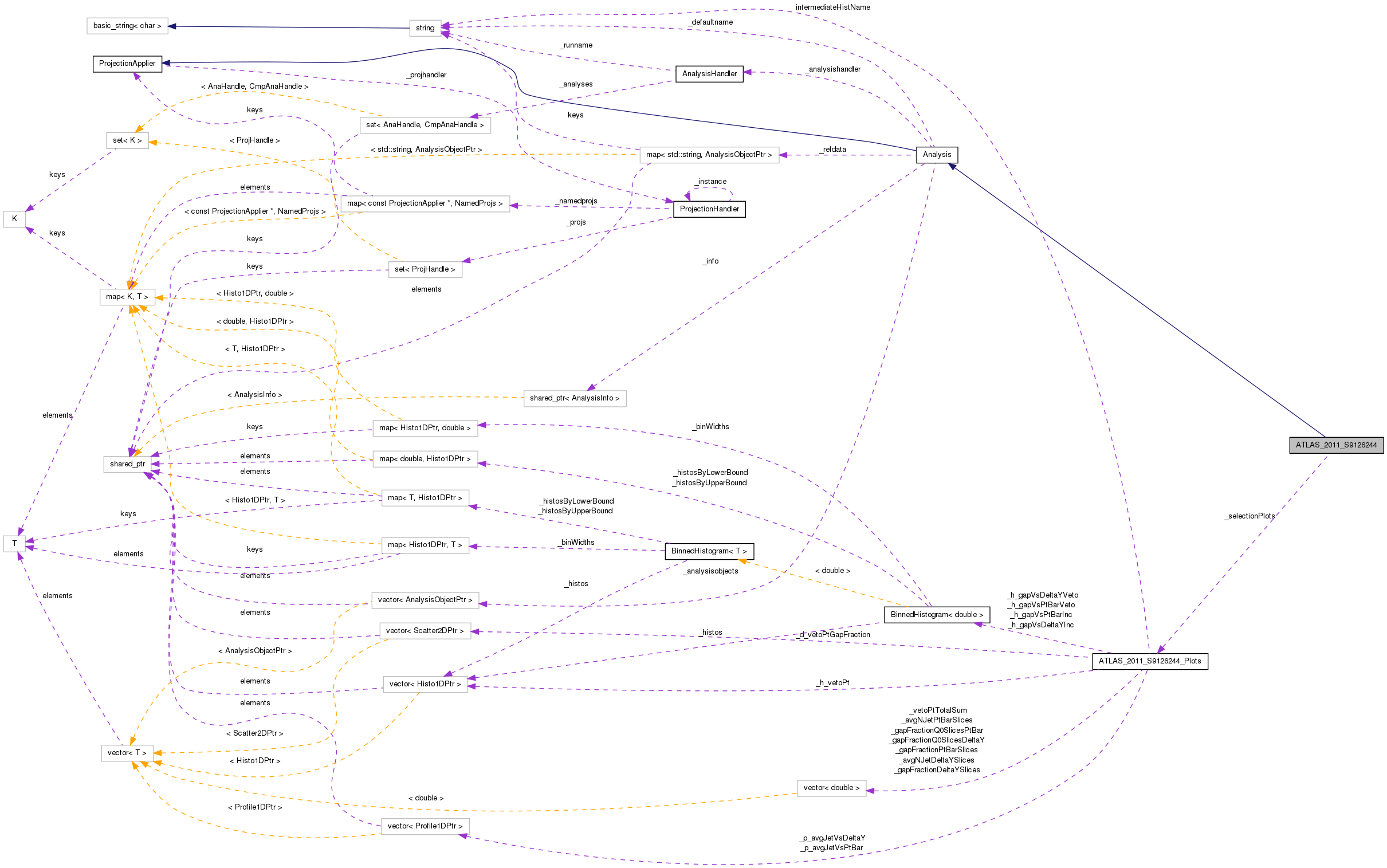The width and height of the screenshot is (1387, 868).
Task: Click the _analyses edge label
Action: pyautogui.click(x=576, y=84)
